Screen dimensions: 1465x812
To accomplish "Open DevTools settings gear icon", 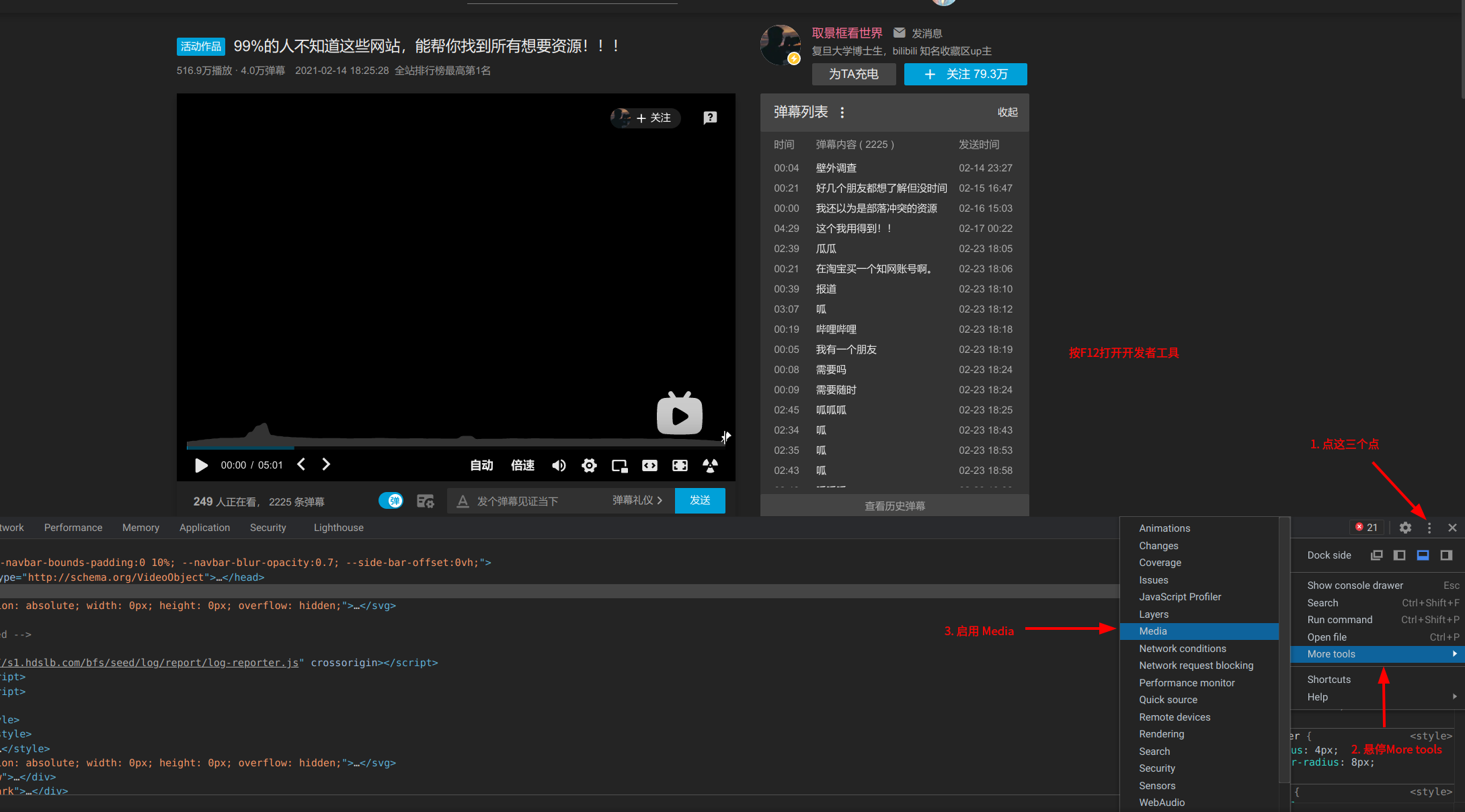I will [1405, 528].
